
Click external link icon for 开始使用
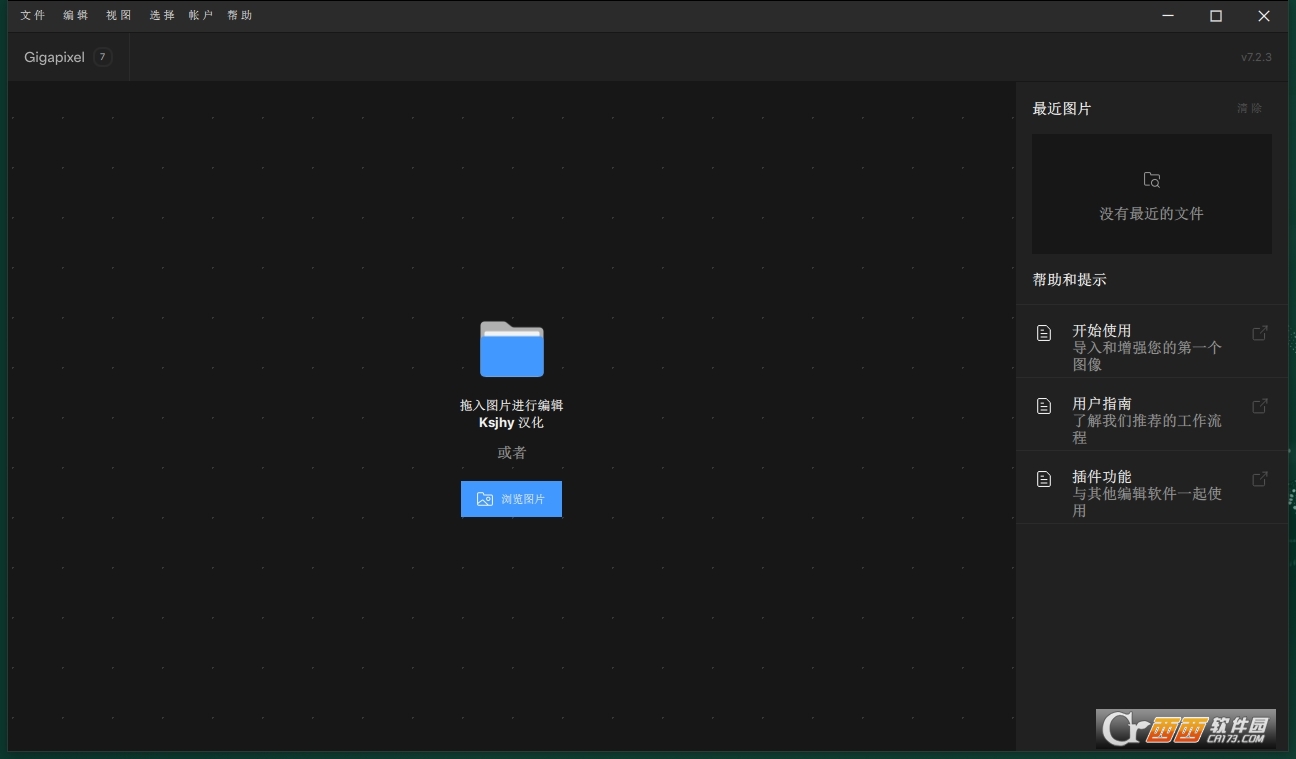click(1260, 333)
